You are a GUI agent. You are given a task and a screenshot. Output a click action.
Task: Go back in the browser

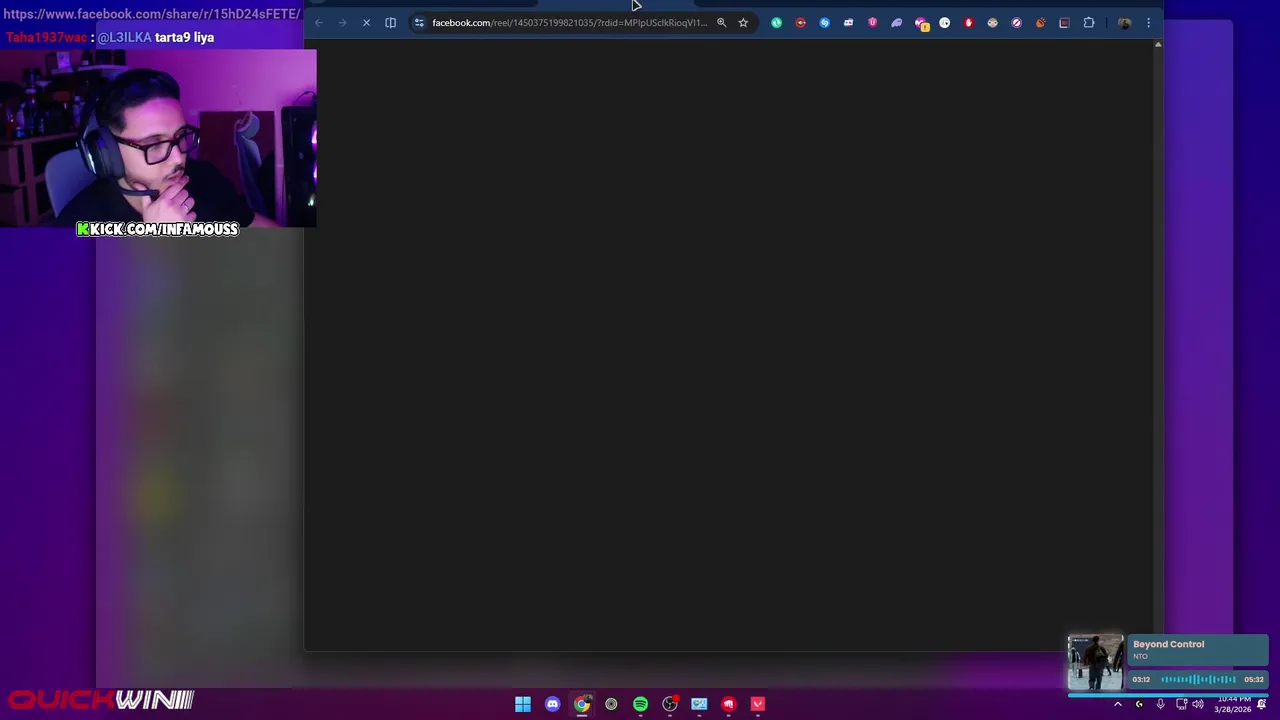(318, 22)
